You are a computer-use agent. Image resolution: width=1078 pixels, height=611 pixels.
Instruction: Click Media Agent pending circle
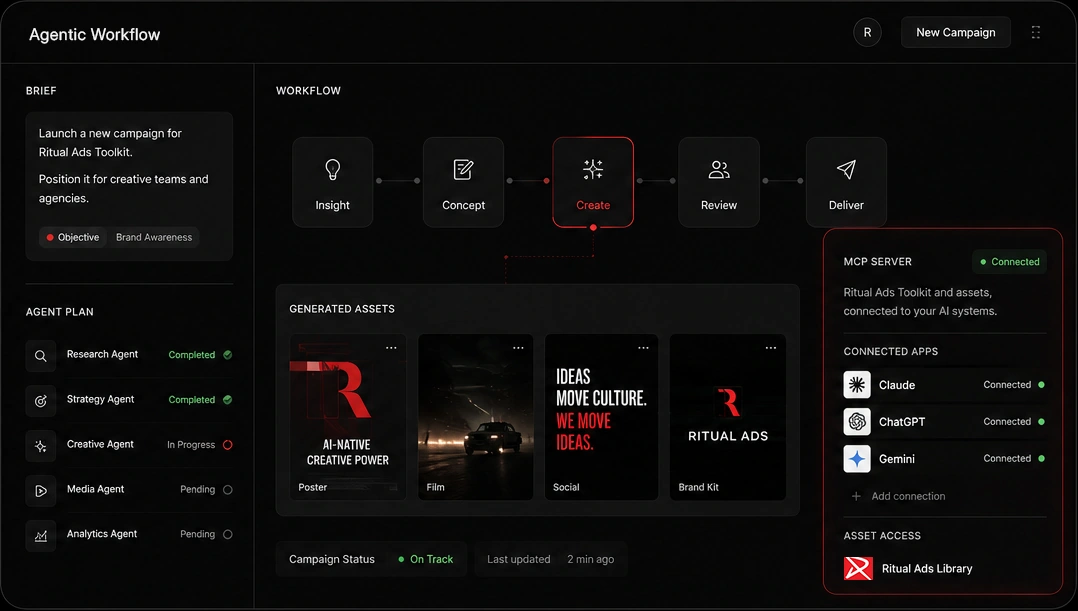228,489
